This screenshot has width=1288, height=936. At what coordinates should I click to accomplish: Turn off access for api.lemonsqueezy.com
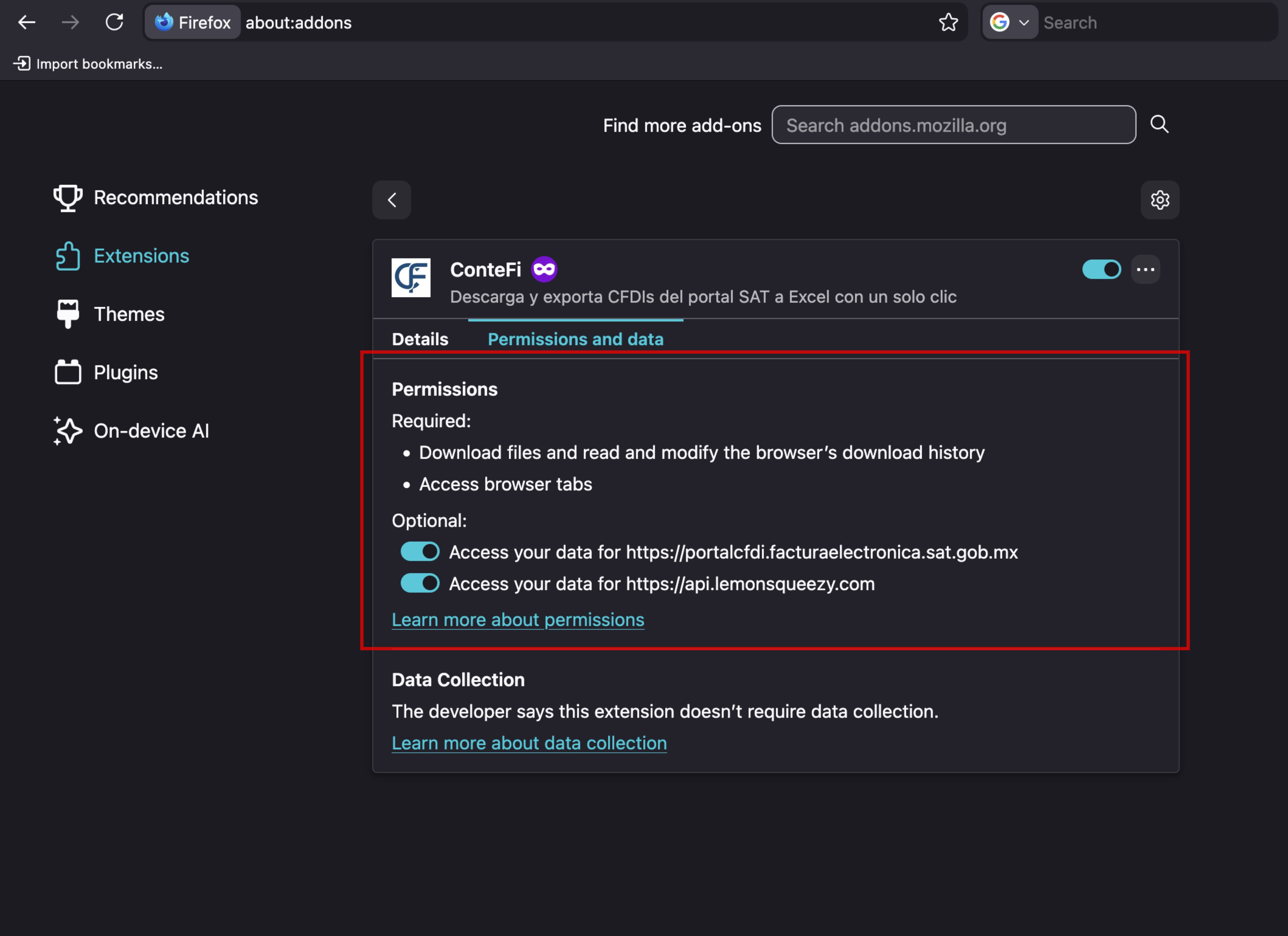pos(420,584)
